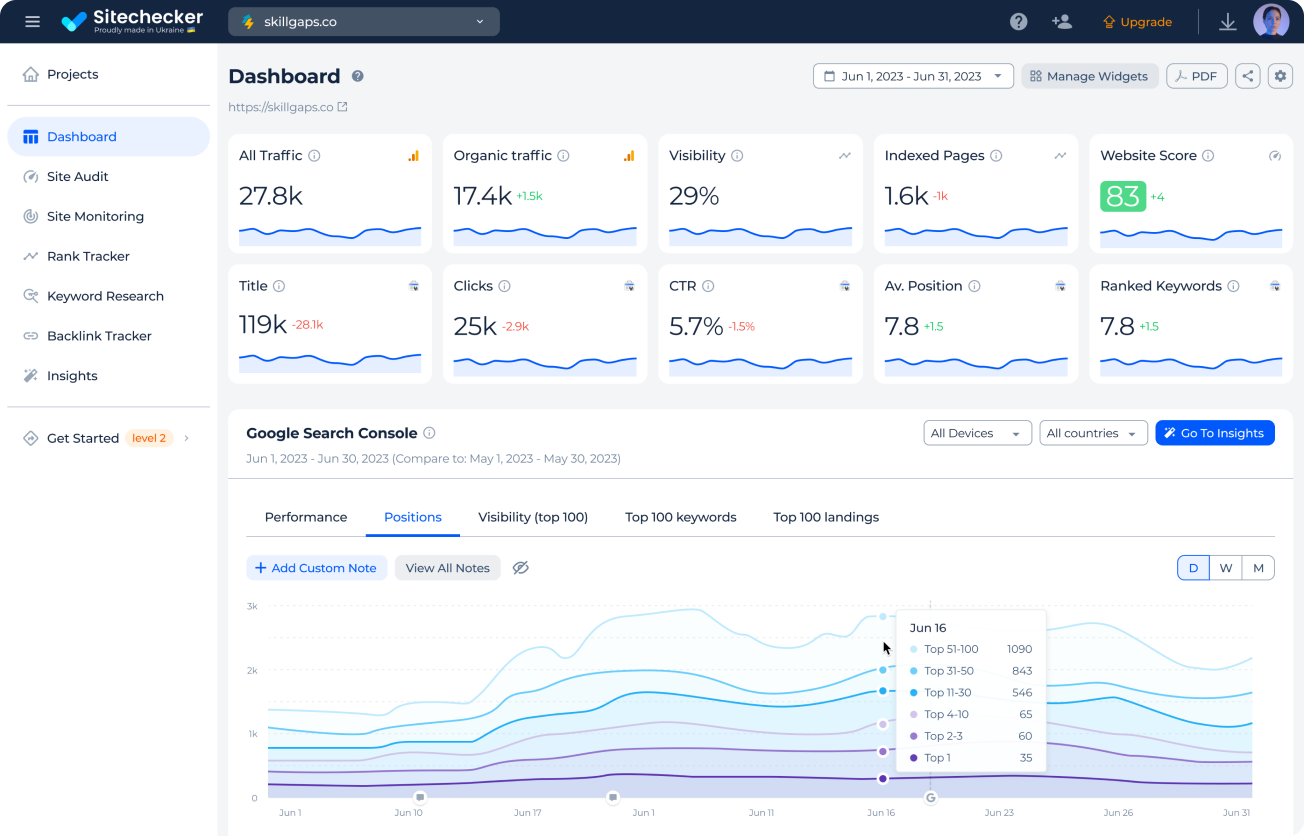Switch to the Top 100 landings tab
Image resolution: width=1304 pixels, height=836 pixels.
(x=826, y=517)
